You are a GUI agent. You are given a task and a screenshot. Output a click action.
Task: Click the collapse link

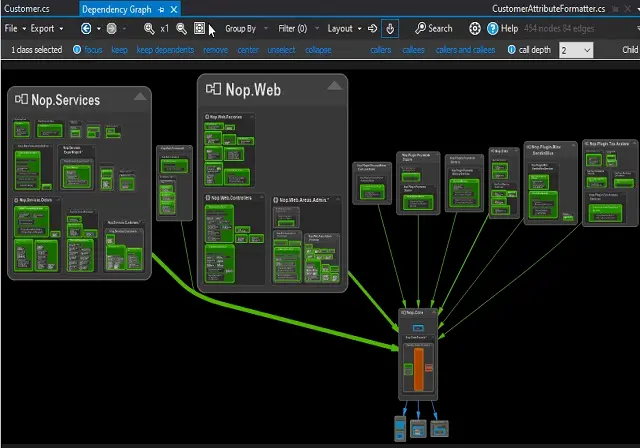[318, 50]
